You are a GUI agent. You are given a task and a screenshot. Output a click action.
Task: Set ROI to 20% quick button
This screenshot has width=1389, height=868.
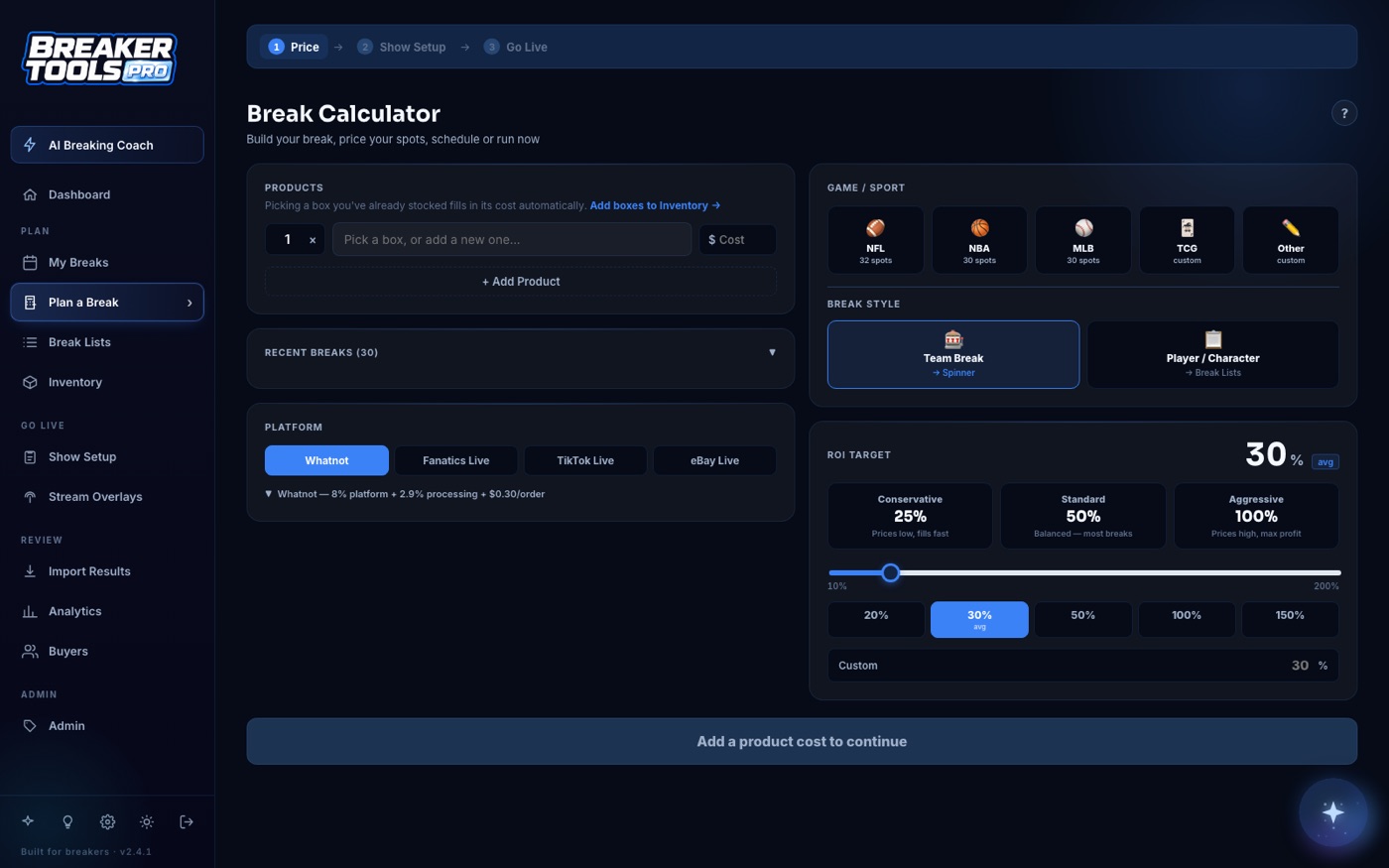(x=876, y=619)
